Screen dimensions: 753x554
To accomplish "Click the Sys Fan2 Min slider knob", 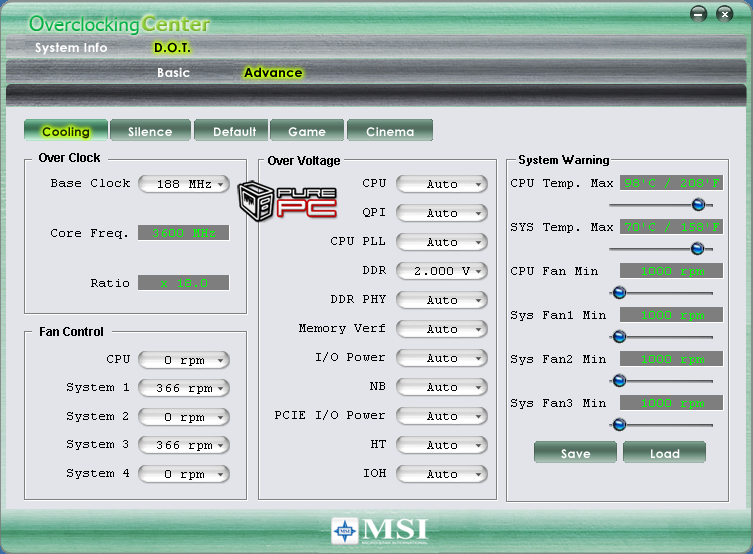I will 619,381.
